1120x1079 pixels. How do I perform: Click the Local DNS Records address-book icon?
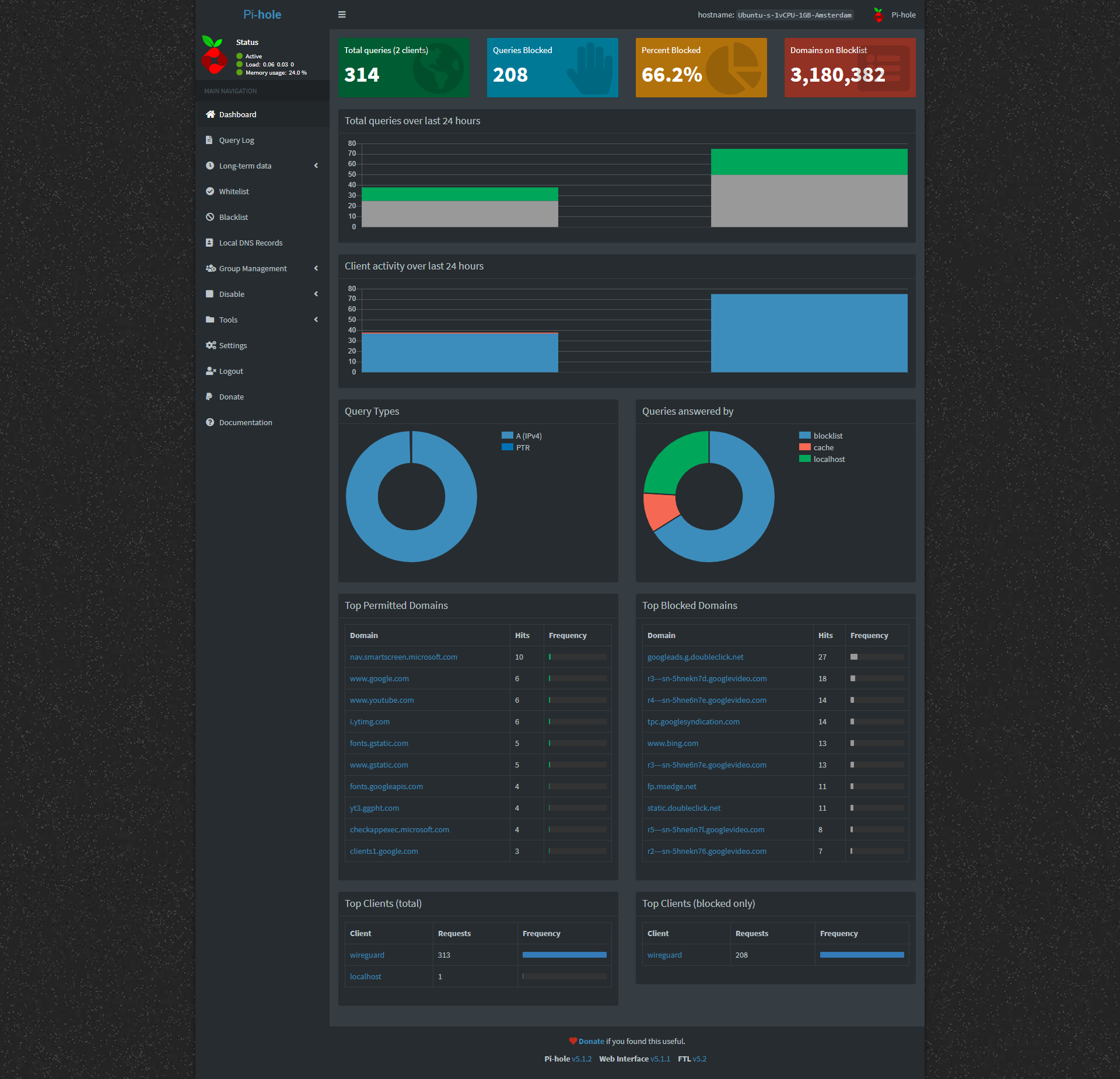(x=209, y=243)
